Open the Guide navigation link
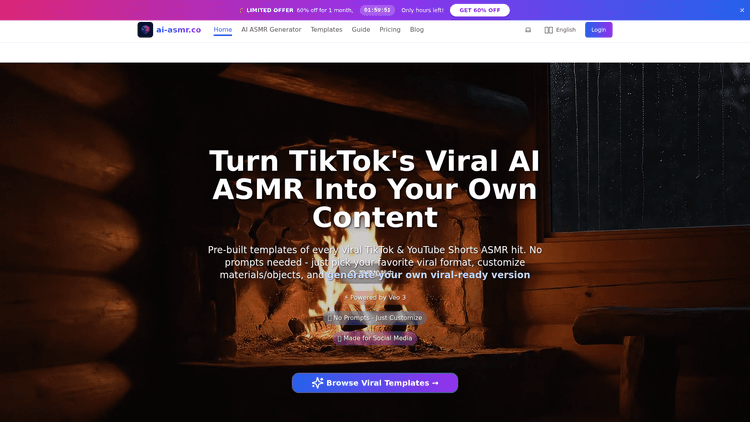Viewport: 750px width, 422px height. click(361, 30)
